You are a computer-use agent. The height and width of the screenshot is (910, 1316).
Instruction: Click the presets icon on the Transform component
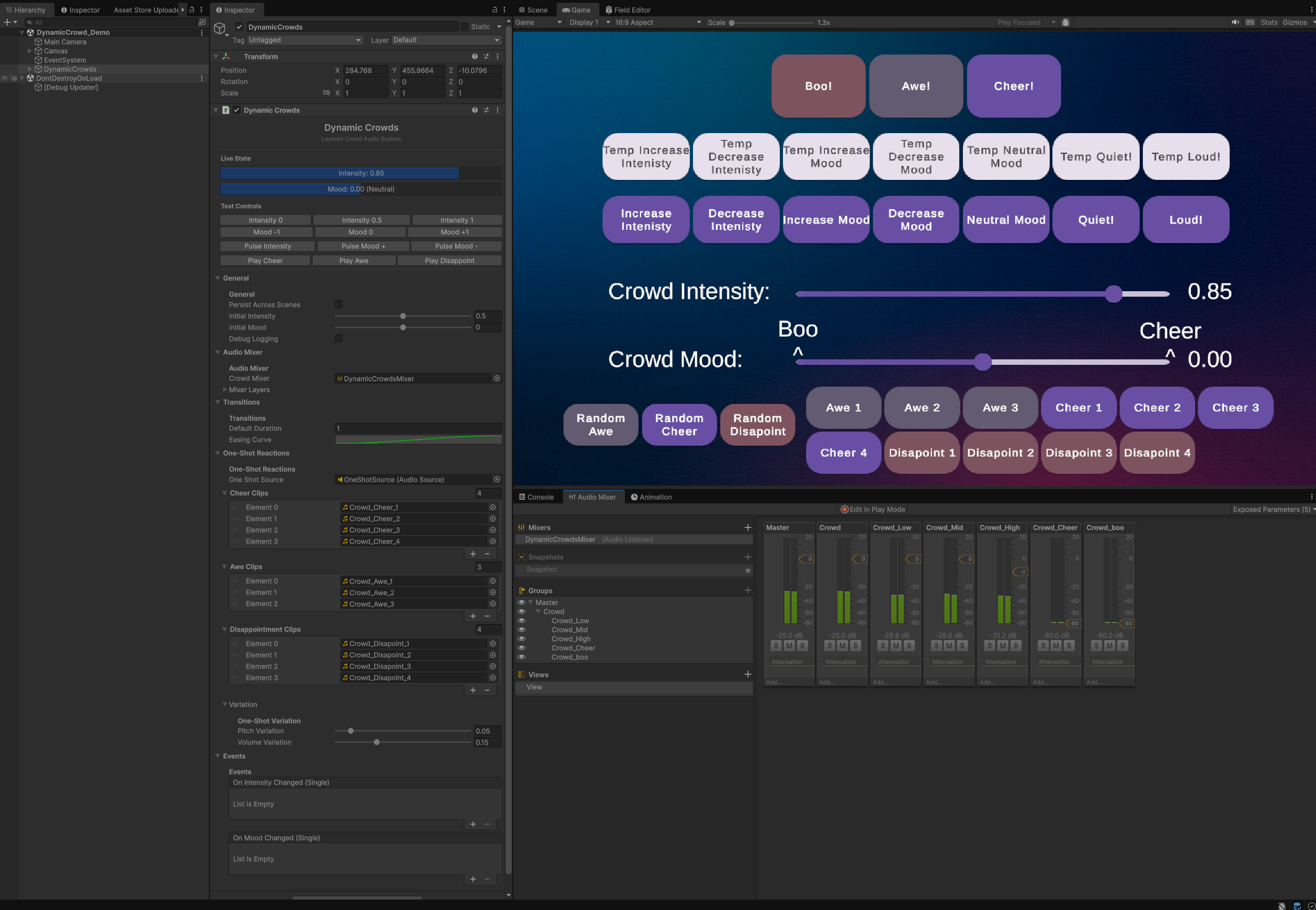(x=486, y=56)
